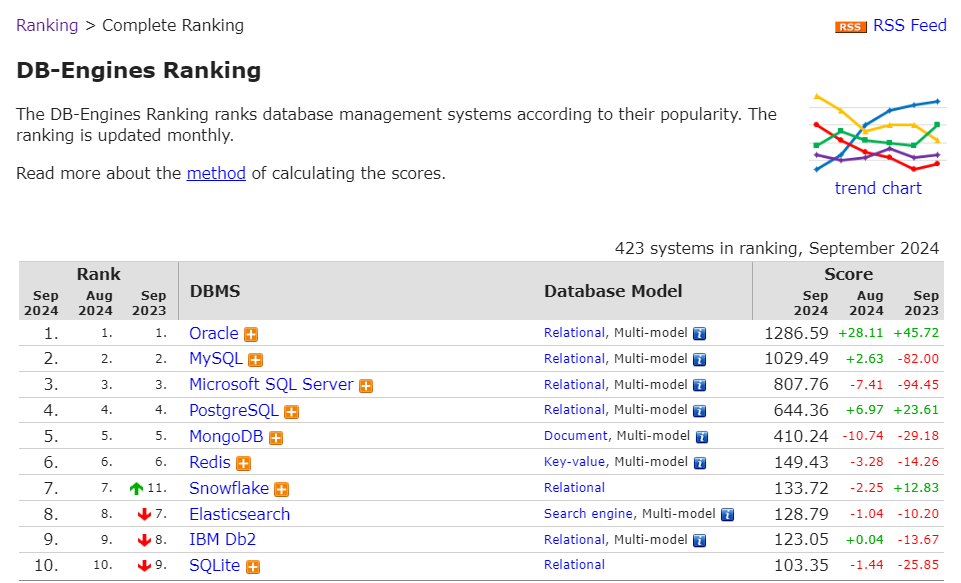Click the plus icon next to Snowflake
961x583 pixels.
[x=282, y=489]
